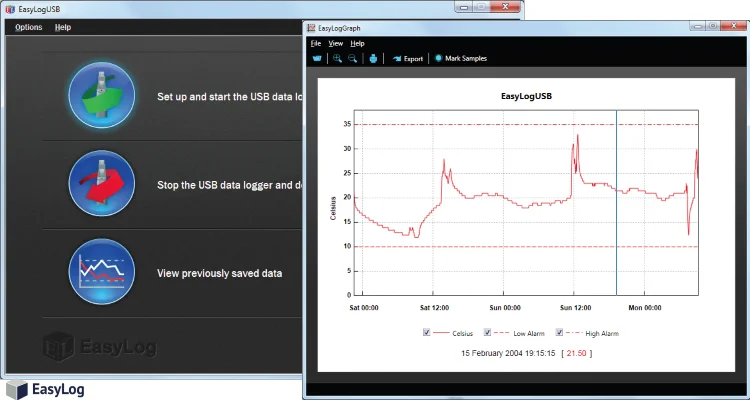Click the red reading value '21.50'
The width and height of the screenshot is (750, 400).
pos(576,354)
